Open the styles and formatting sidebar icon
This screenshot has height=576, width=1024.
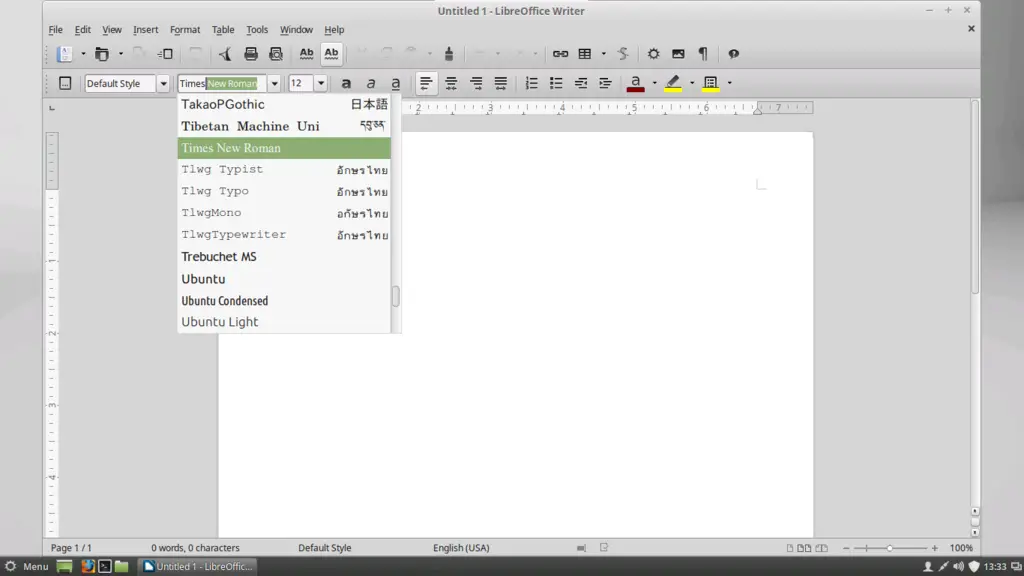(x=65, y=83)
